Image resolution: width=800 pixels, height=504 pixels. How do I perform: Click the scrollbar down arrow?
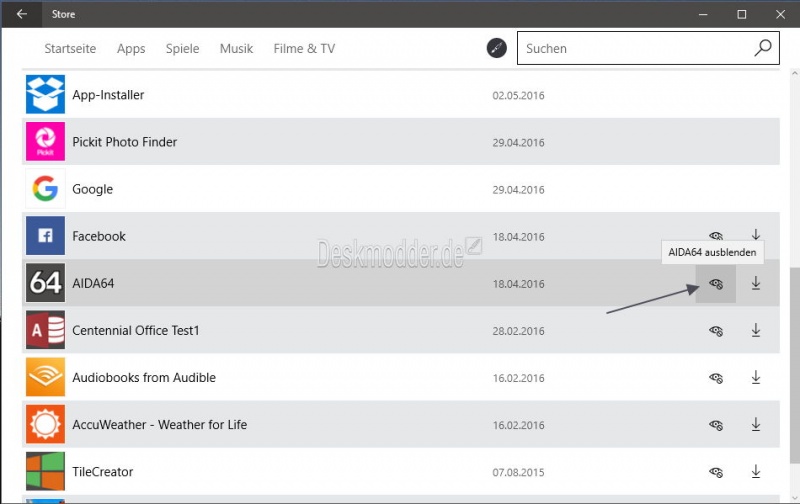[x=794, y=498]
